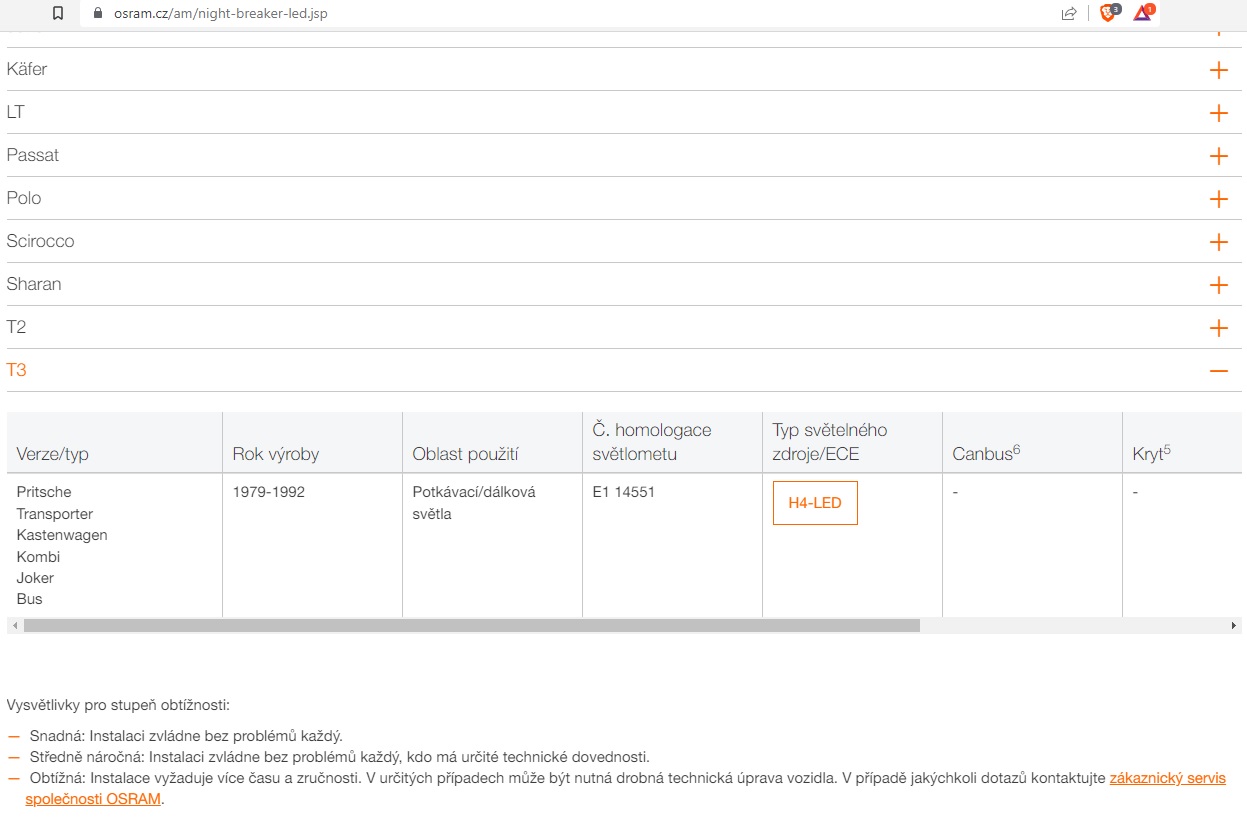Viewport: 1247px width, 820px height.
Task: Expand Sharan row with its plus icon
Action: [x=1218, y=285]
